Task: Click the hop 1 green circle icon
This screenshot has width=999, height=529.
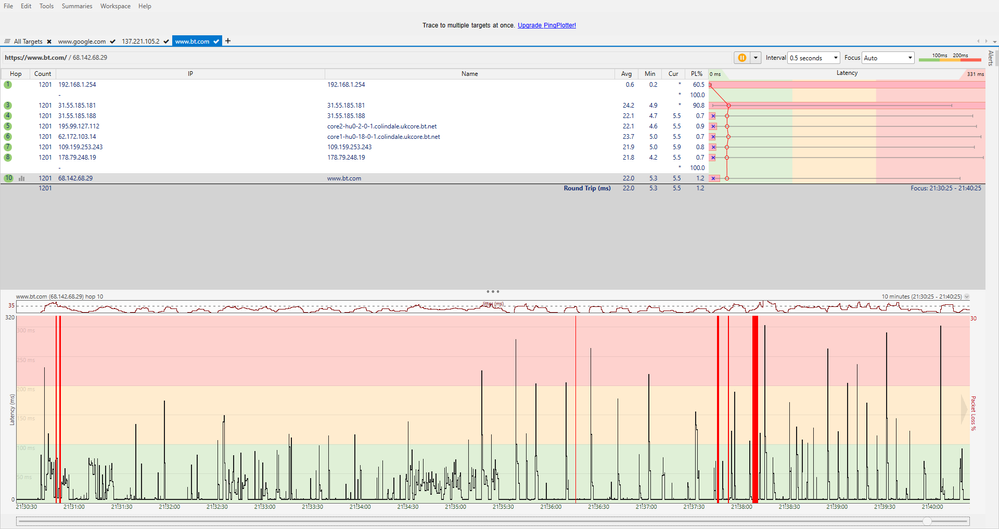Action: 8,85
